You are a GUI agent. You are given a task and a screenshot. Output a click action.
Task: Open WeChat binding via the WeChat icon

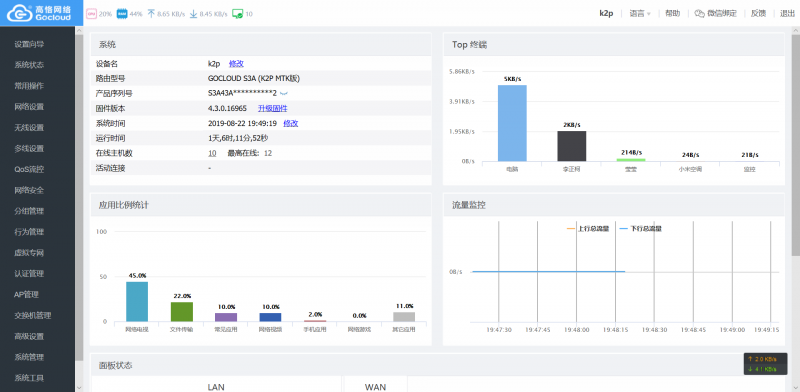click(x=700, y=14)
